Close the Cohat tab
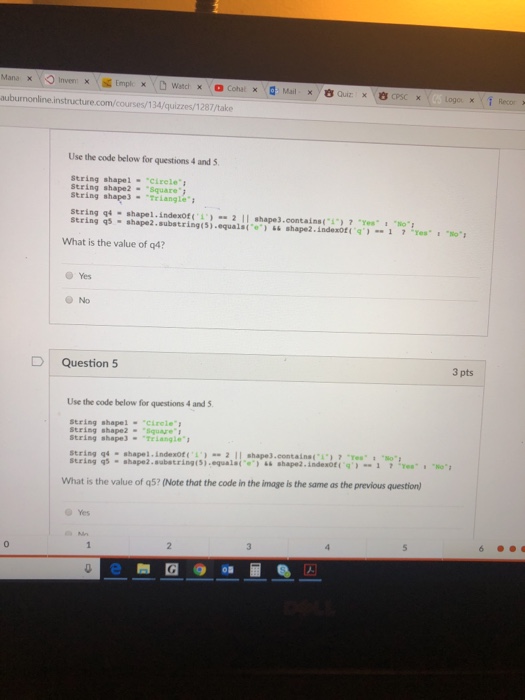525x700 pixels. point(254,89)
